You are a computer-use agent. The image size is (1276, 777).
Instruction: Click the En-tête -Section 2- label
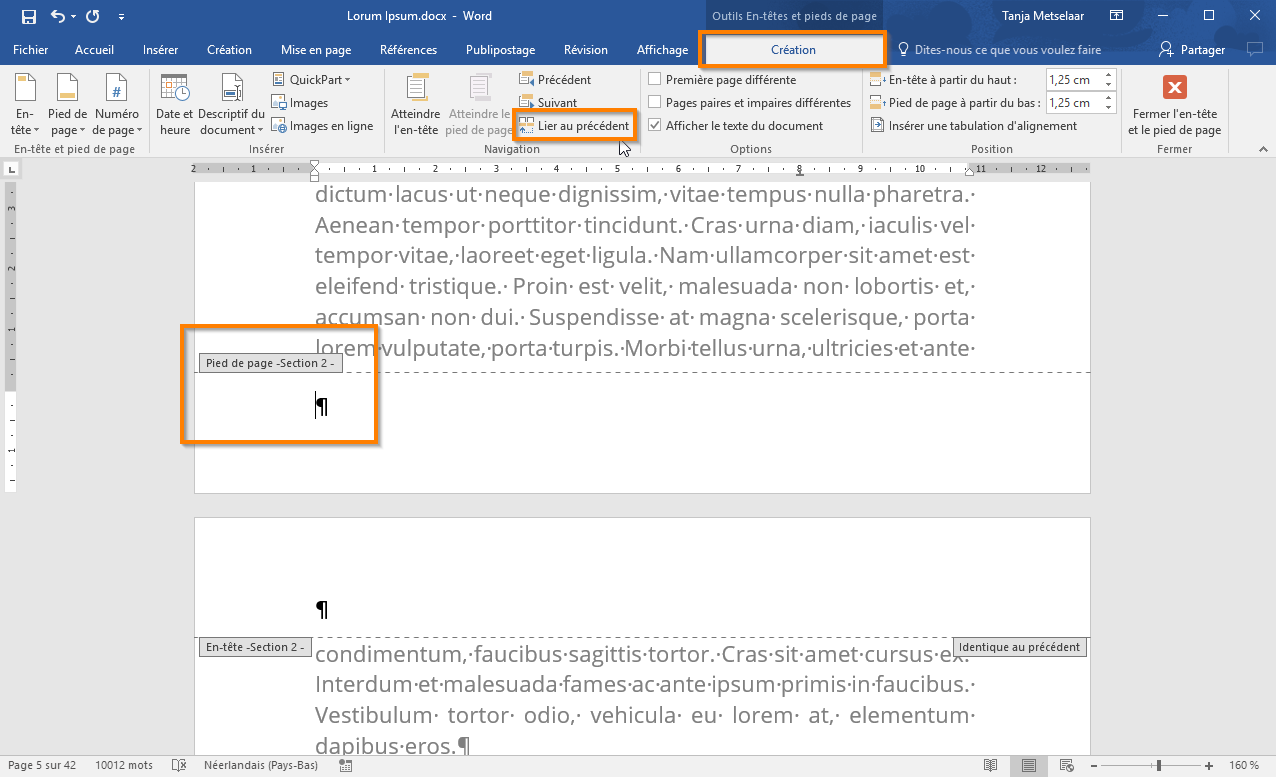coord(256,647)
